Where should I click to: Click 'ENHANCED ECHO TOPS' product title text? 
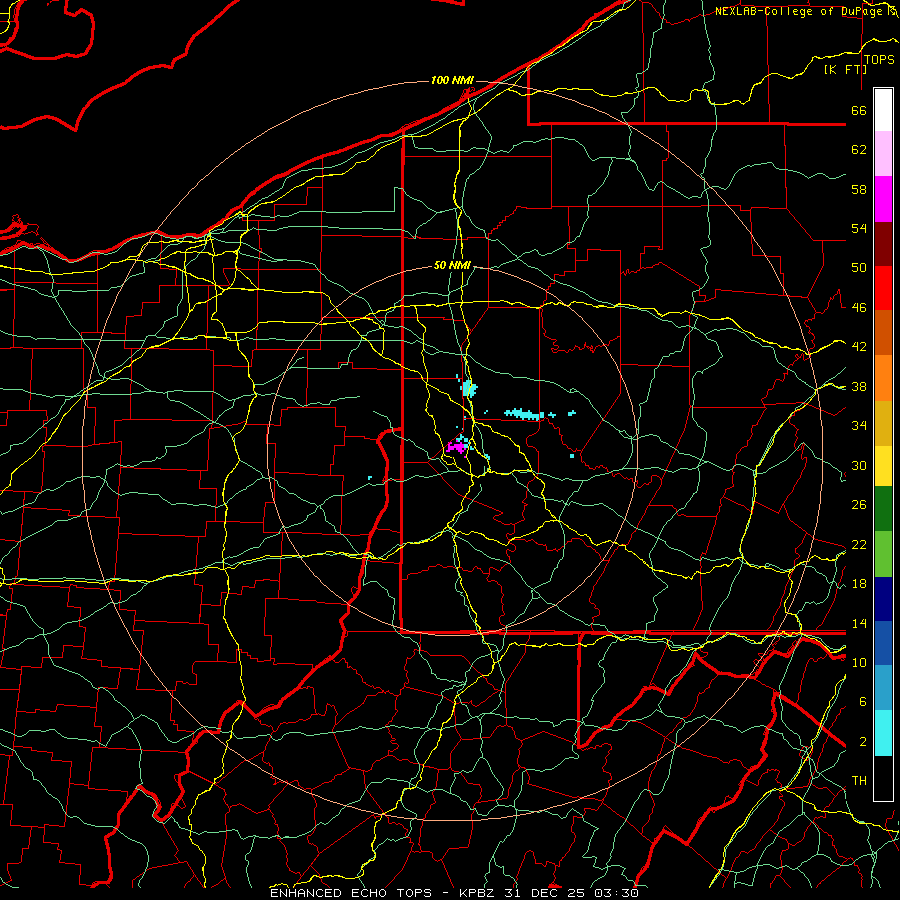coord(351,893)
